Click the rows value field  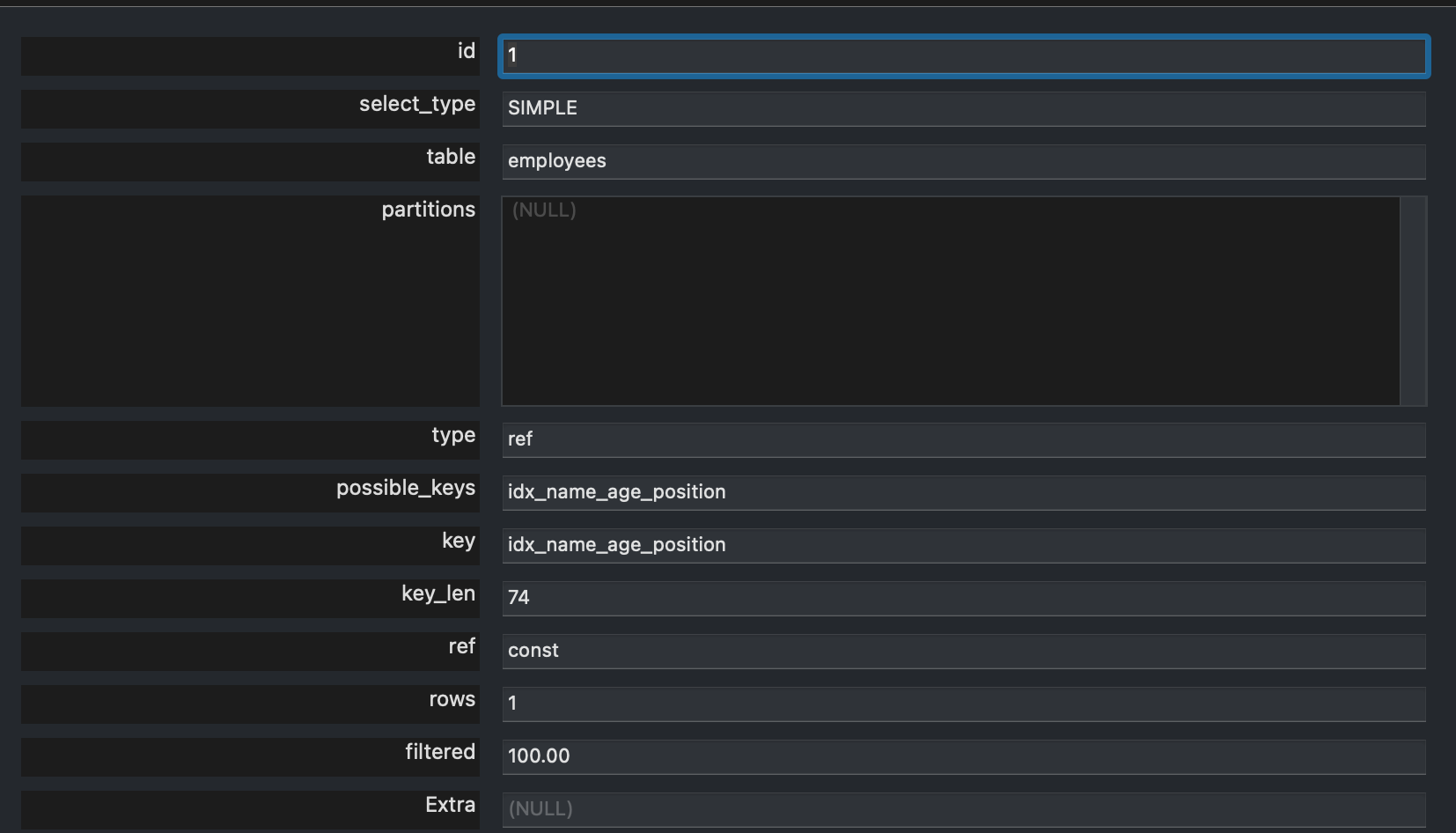click(963, 704)
